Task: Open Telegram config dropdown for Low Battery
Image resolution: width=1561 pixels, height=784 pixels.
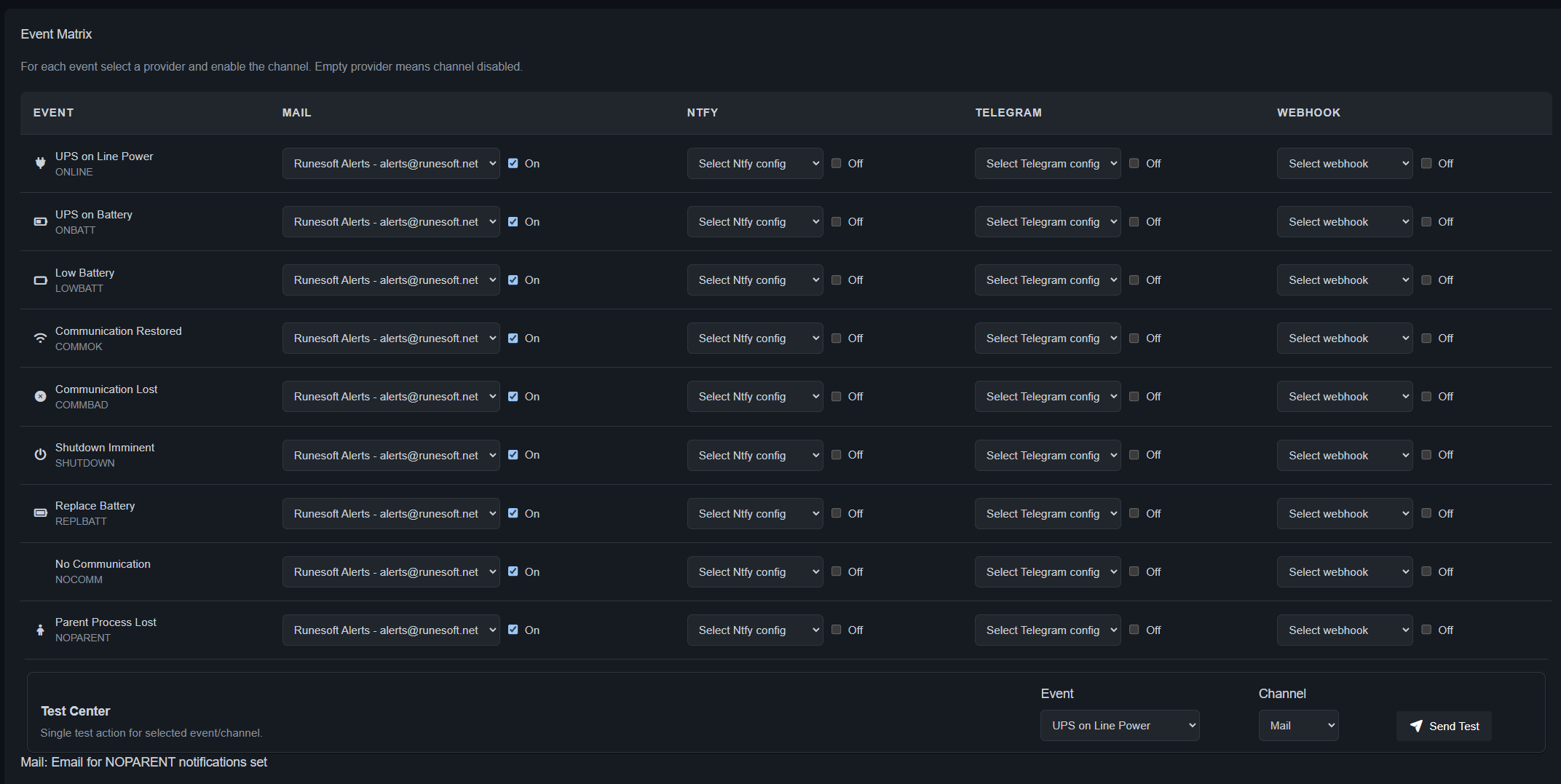Action: (1048, 280)
